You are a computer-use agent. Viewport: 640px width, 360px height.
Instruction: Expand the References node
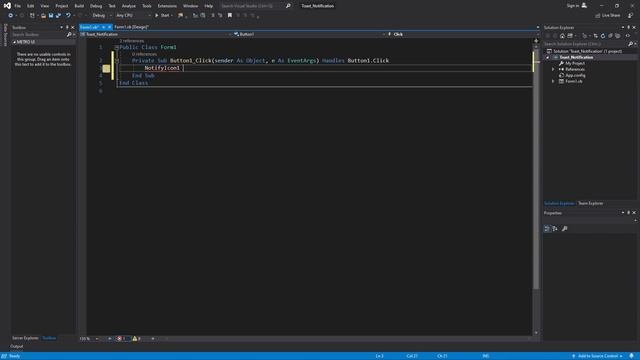553,69
